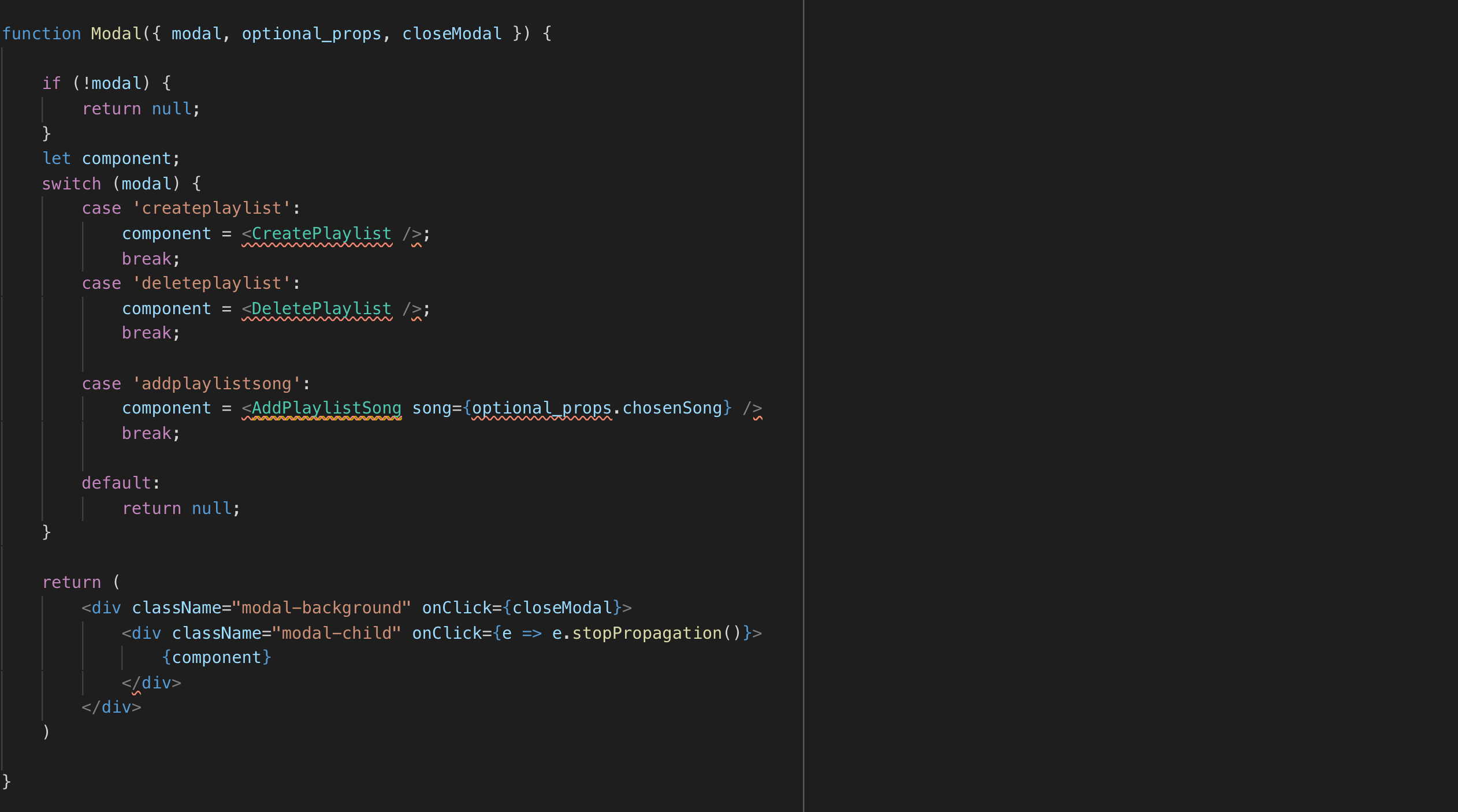
Task: Click the 'return (' line
Action: pos(81,582)
